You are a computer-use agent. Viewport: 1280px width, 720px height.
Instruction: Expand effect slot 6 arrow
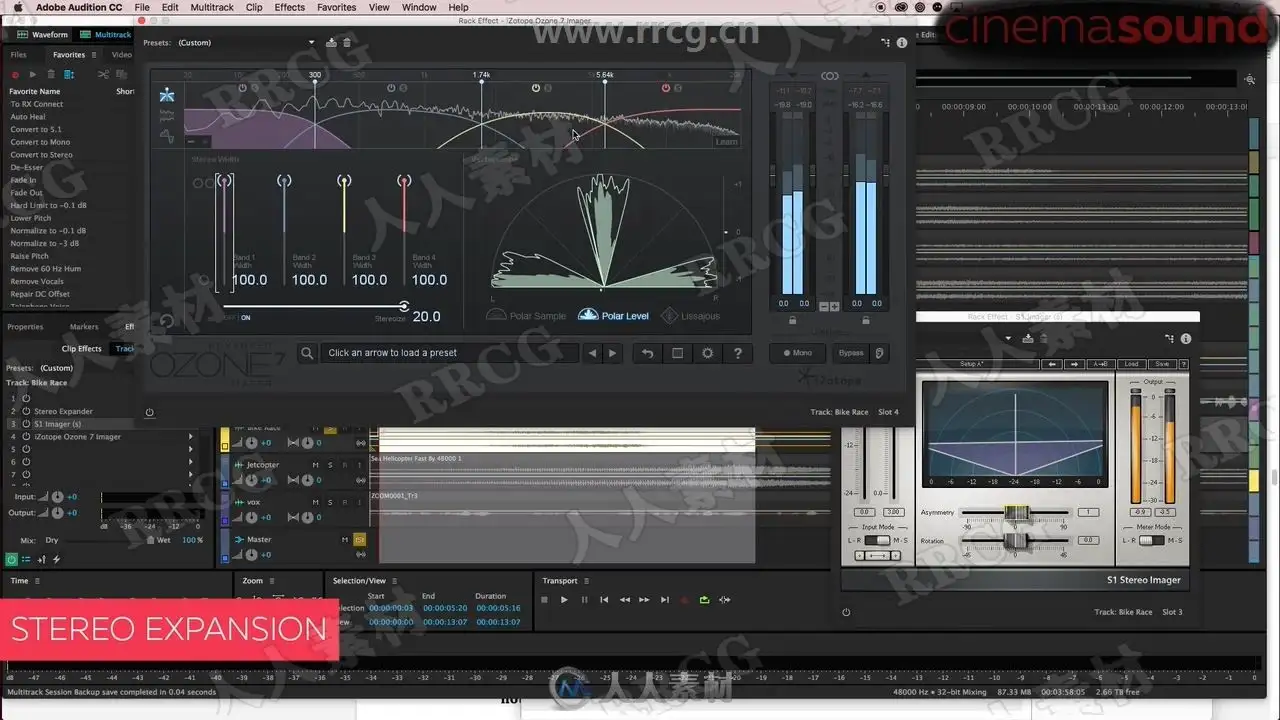(x=190, y=462)
